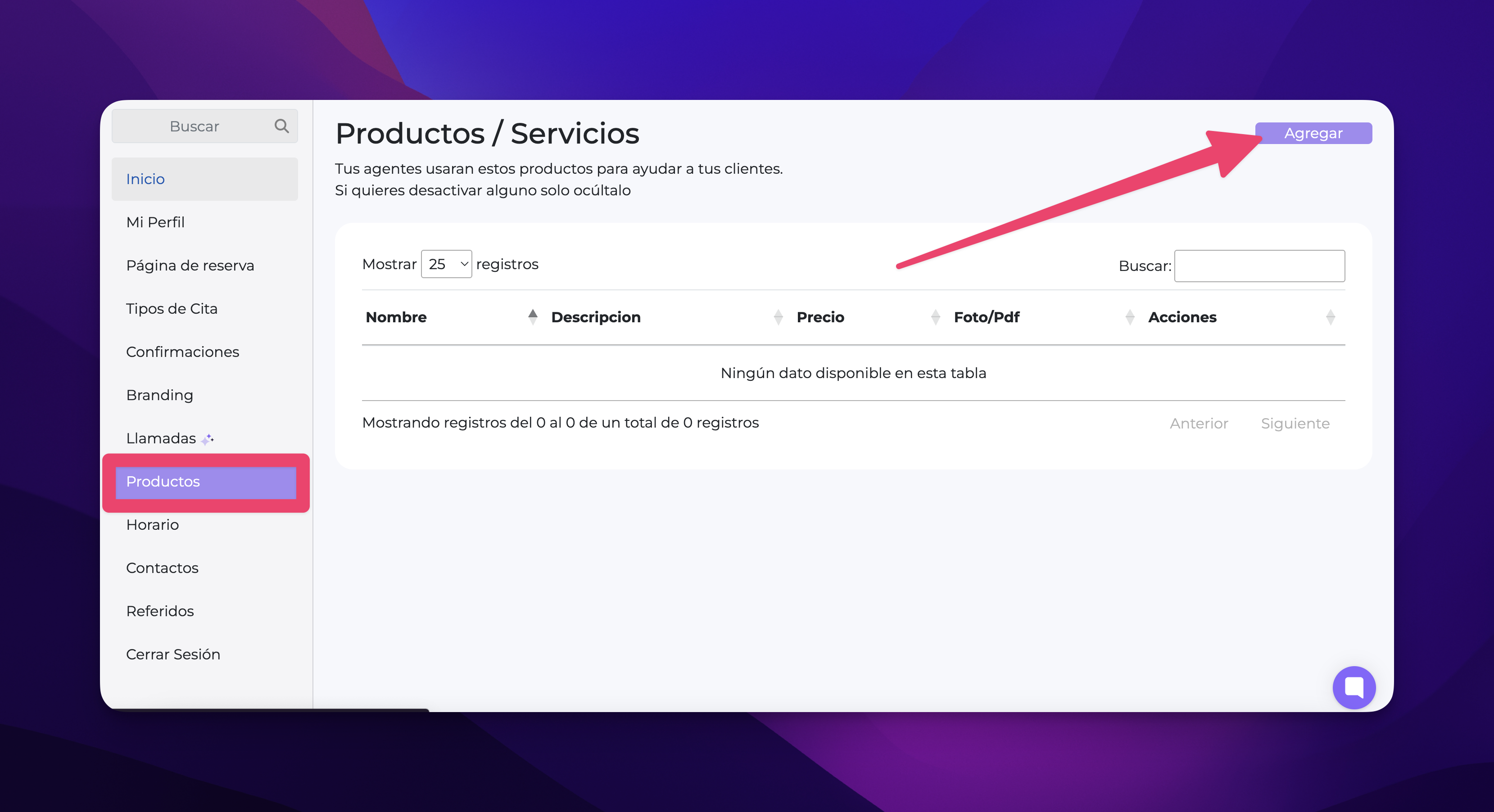
Task: Open the chat support bubble icon
Action: pyautogui.click(x=1354, y=687)
